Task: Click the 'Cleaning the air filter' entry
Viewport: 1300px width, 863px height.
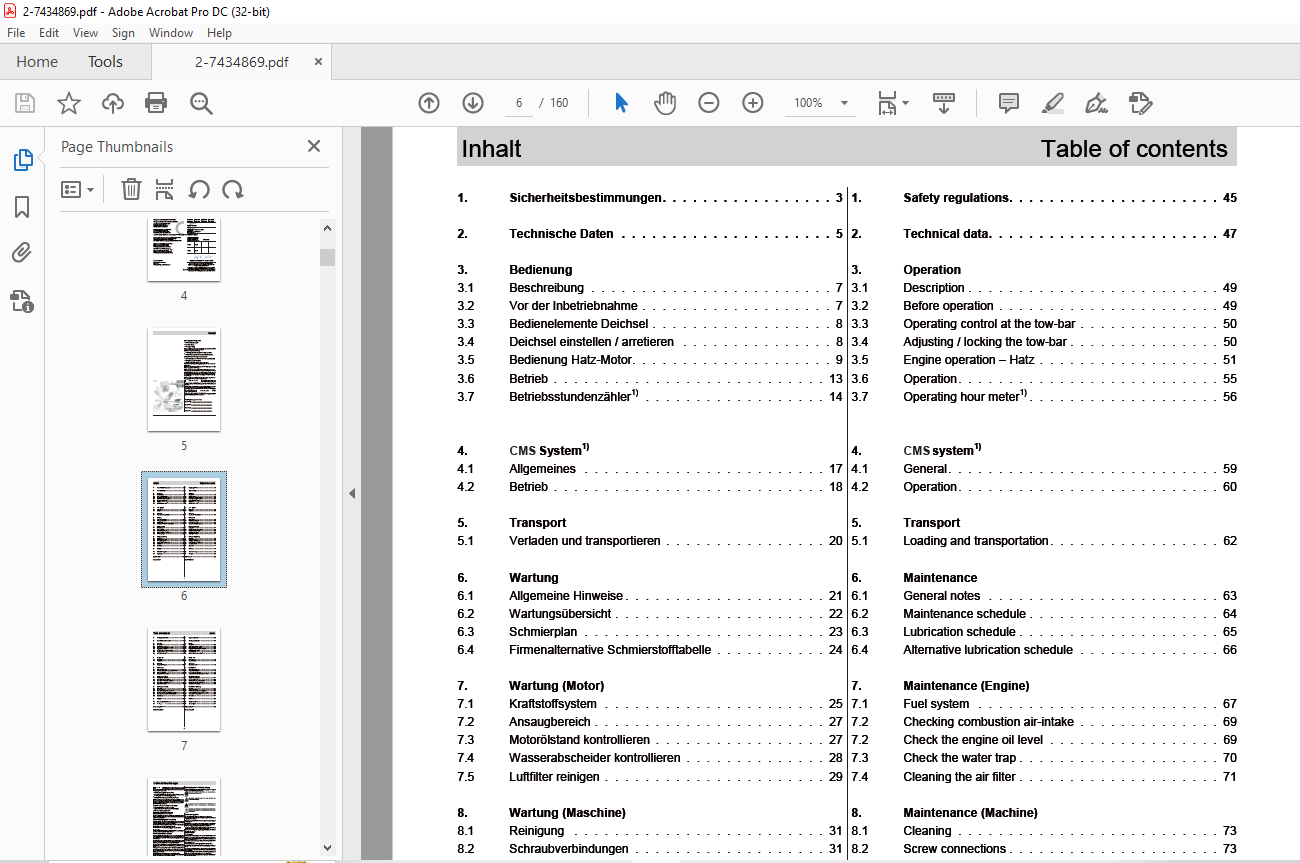Action: pos(959,777)
